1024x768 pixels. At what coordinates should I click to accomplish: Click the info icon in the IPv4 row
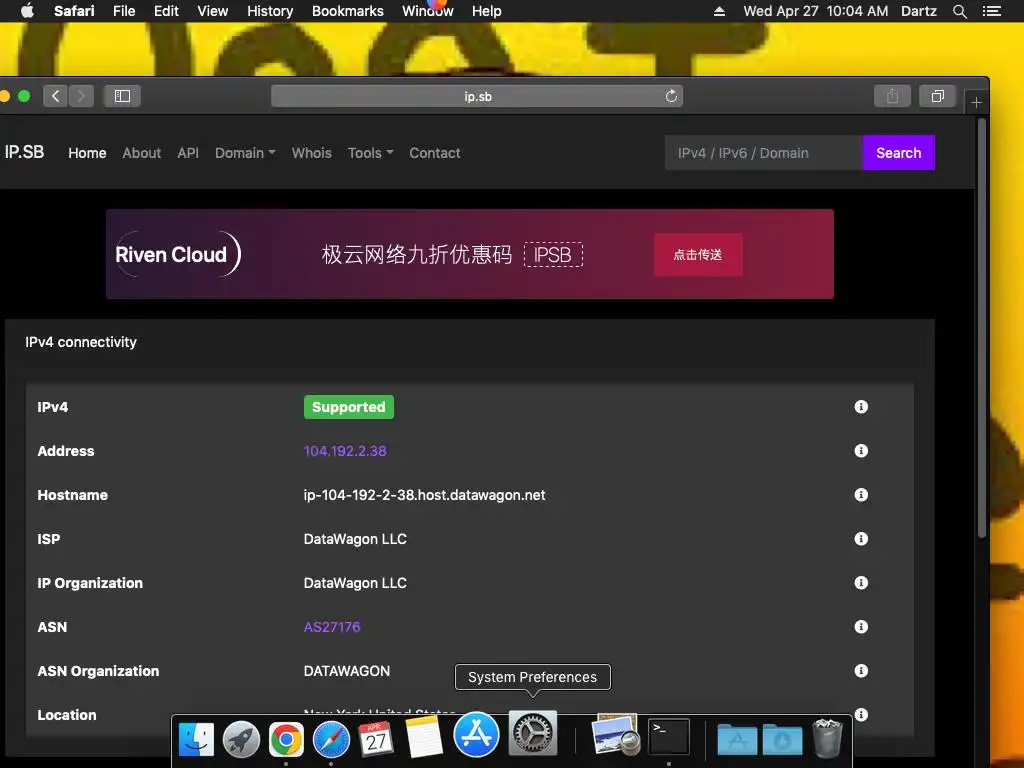[861, 407]
